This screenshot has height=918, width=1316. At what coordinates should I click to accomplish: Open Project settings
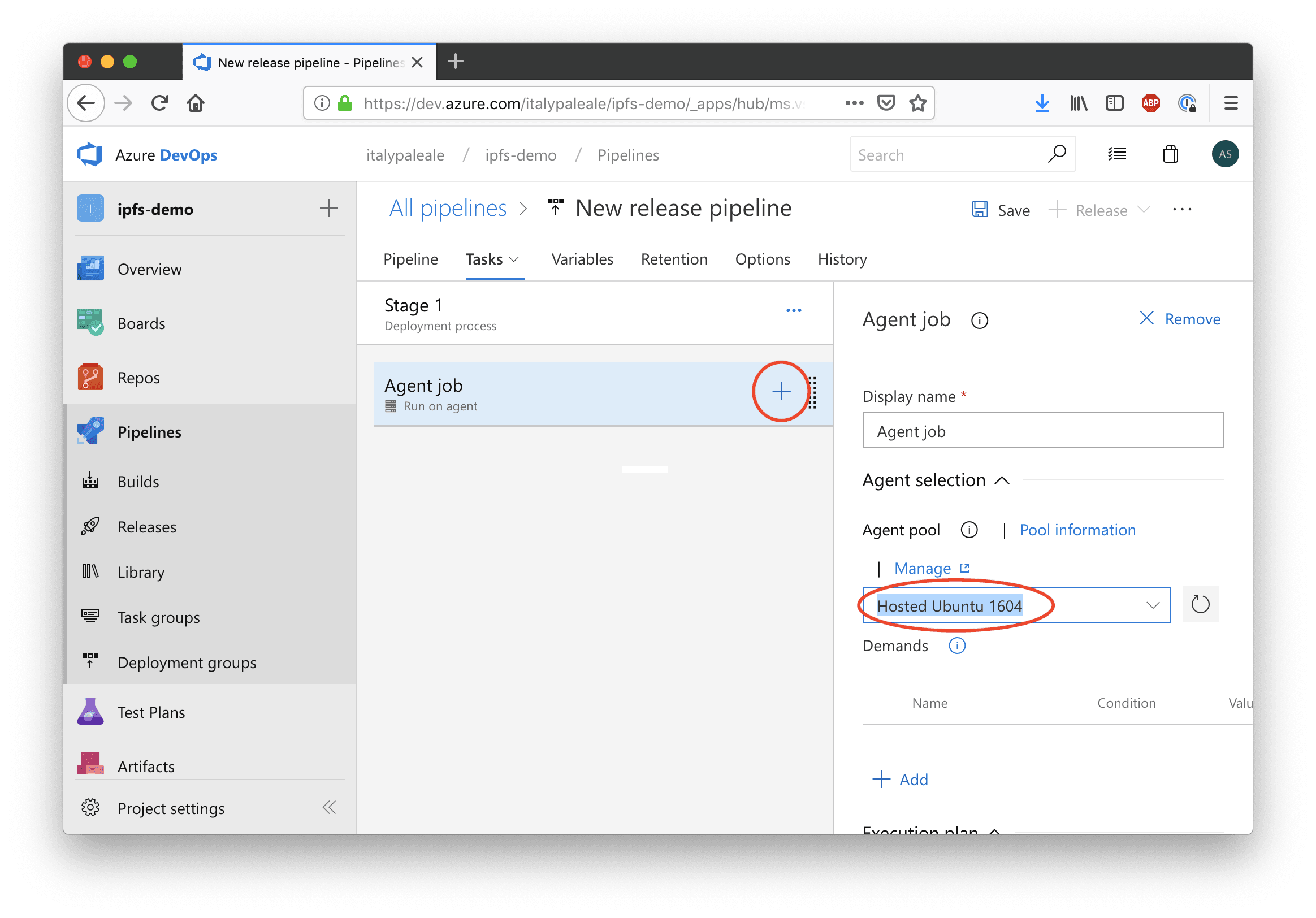pos(171,808)
